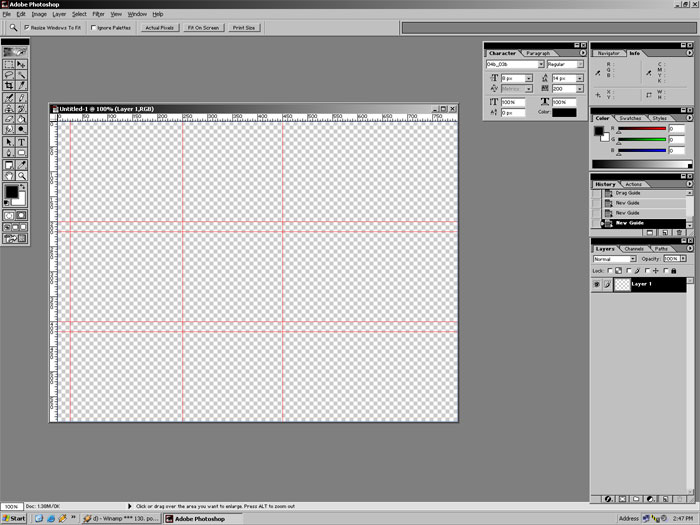Click the Actual Pixels button
The height and width of the screenshot is (525, 700).
159,28
